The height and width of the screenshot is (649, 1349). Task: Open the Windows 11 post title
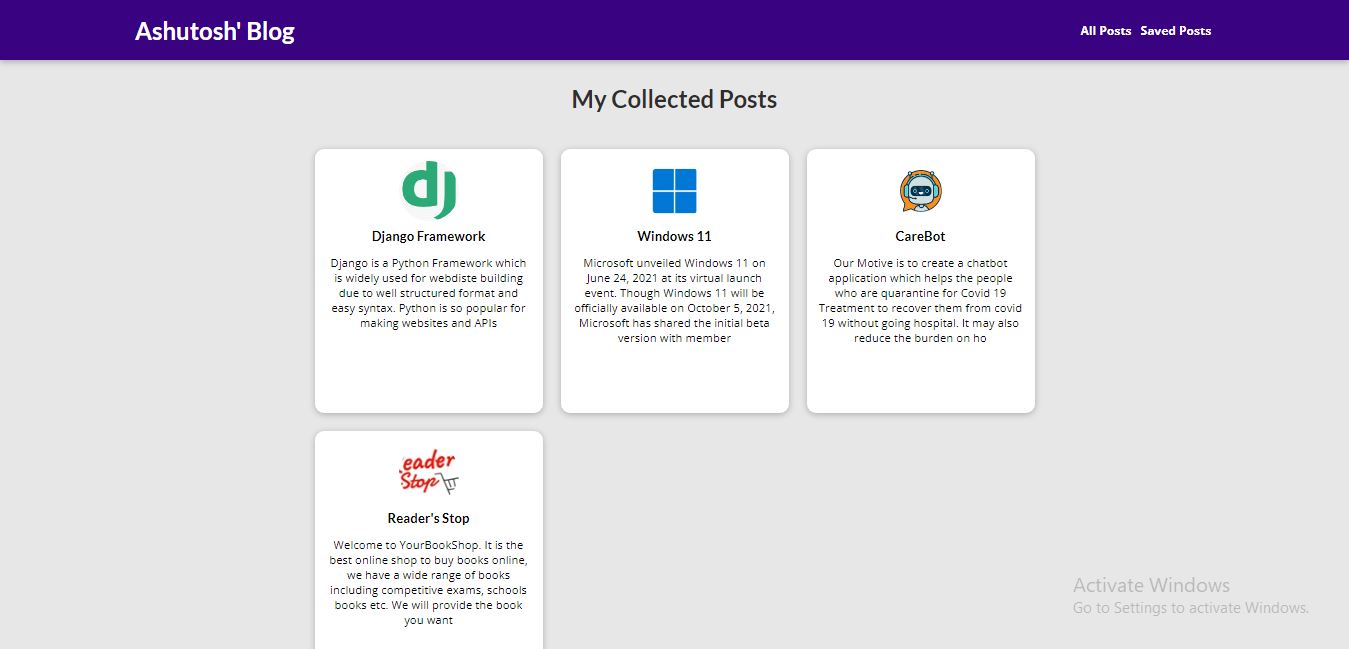point(674,237)
